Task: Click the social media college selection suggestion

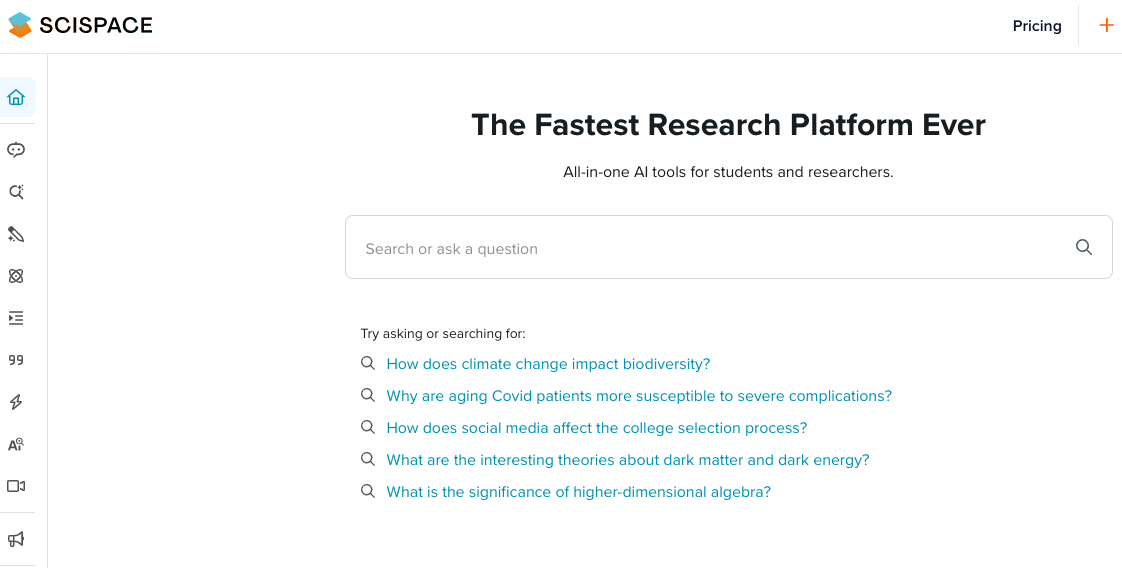Action: (596, 428)
